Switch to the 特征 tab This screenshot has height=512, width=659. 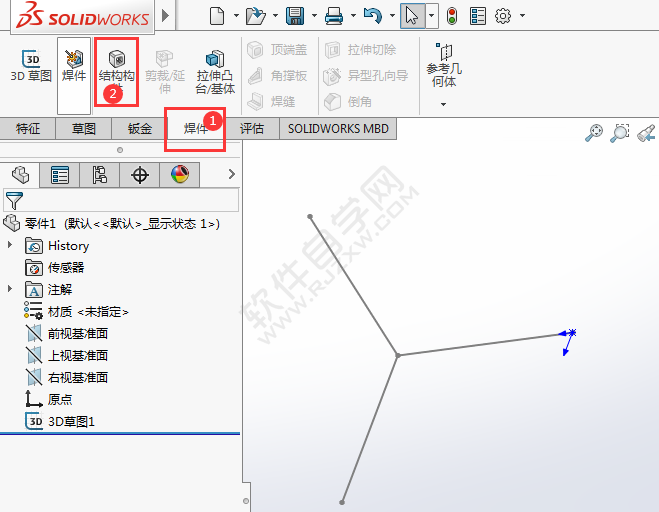[28, 128]
